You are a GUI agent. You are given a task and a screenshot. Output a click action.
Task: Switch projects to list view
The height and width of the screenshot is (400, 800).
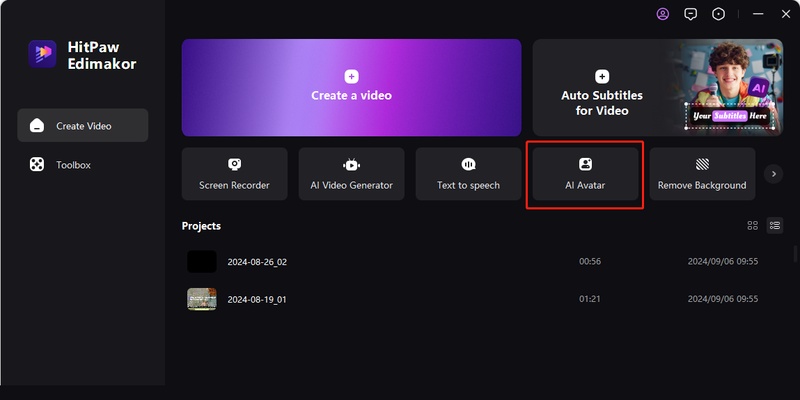[x=774, y=226]
